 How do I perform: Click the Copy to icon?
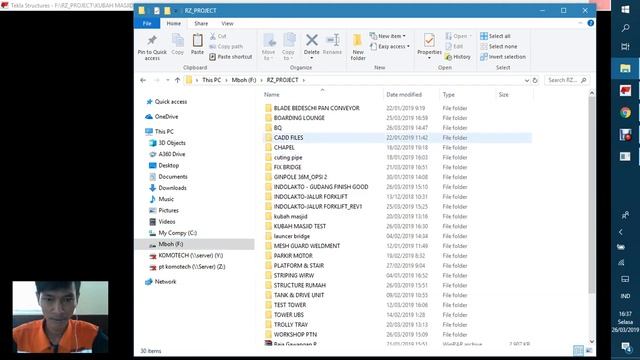tap(289, 40)
